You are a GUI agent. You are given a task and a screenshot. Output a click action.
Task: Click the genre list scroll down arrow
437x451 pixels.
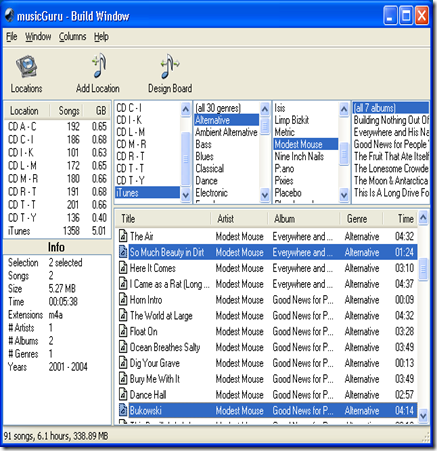click(x=265, y=194)
